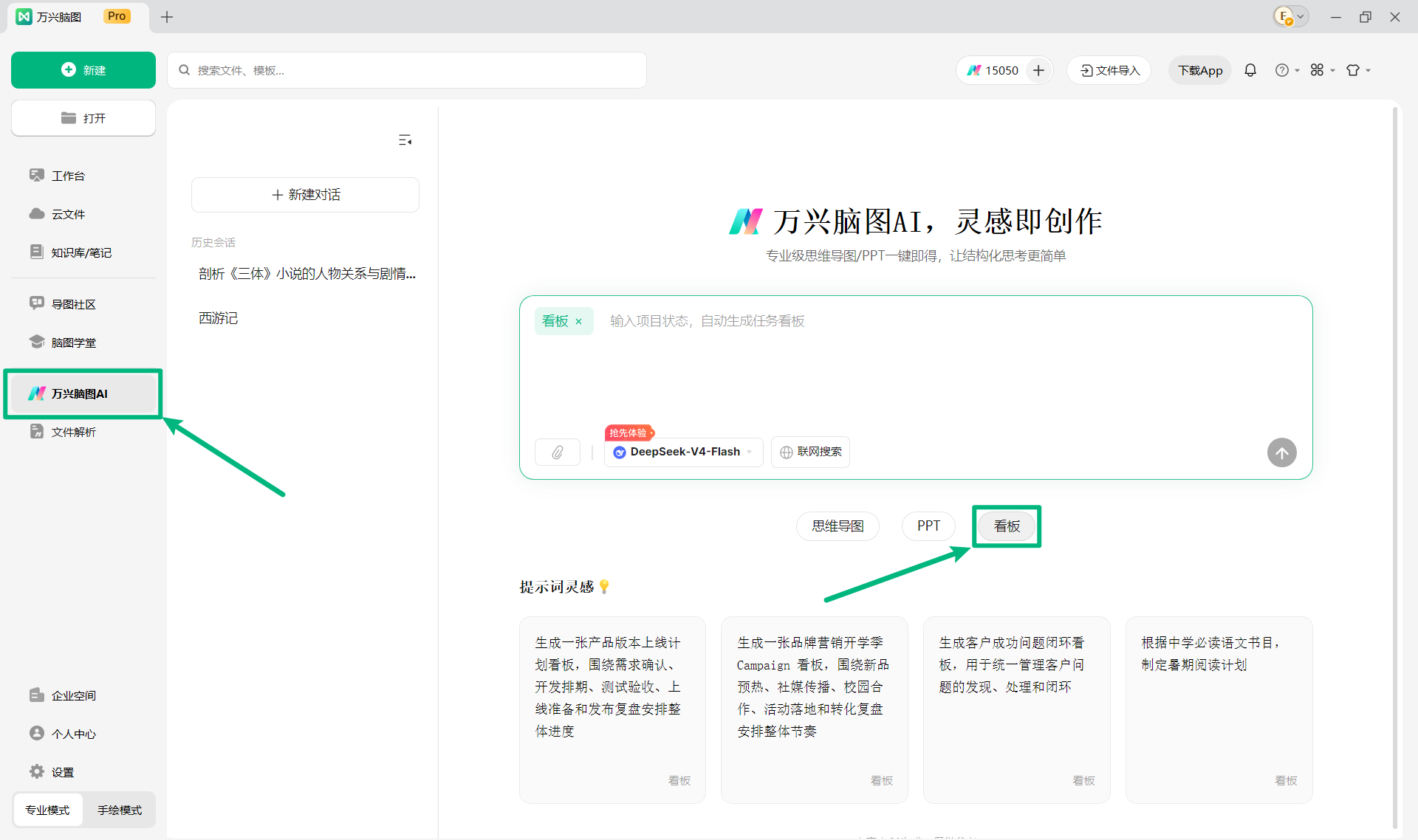Pick the 品牌营销开学季 Campaign prompt card
The width and height of the screenshot is (1418, 840).
(814, 710)
